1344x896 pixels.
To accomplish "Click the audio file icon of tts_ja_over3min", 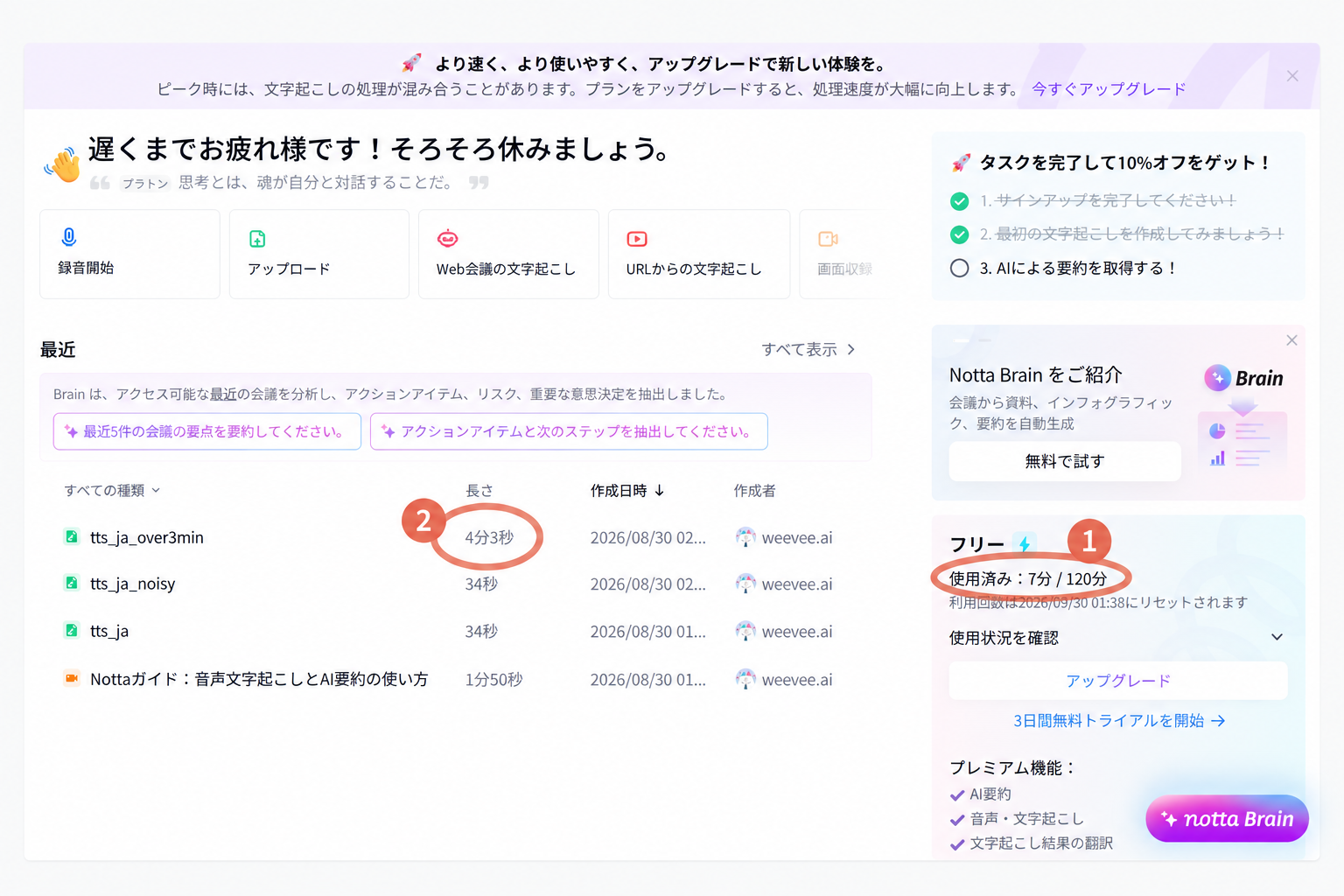I will click(x=72, y=536).
